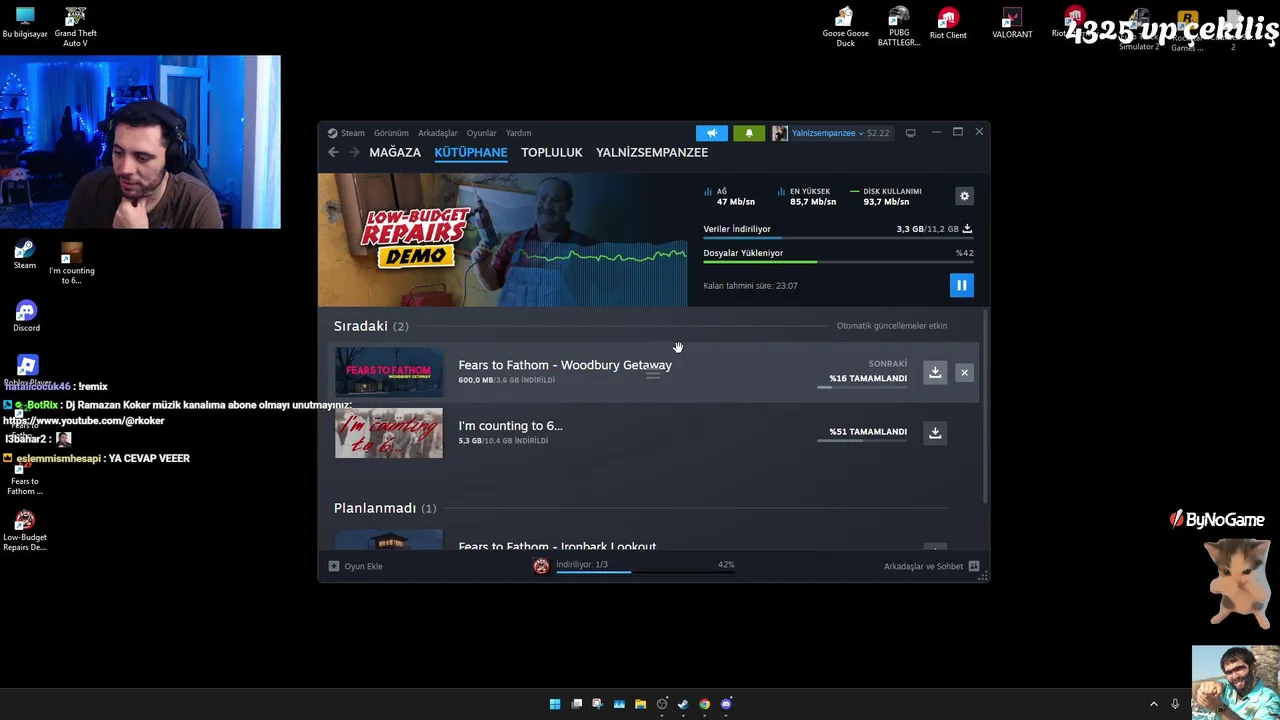The image size is (1280, 720).
Task: Select PUBG BATTLEGROUNDS desktop icon
Action: tap(898, 27)
